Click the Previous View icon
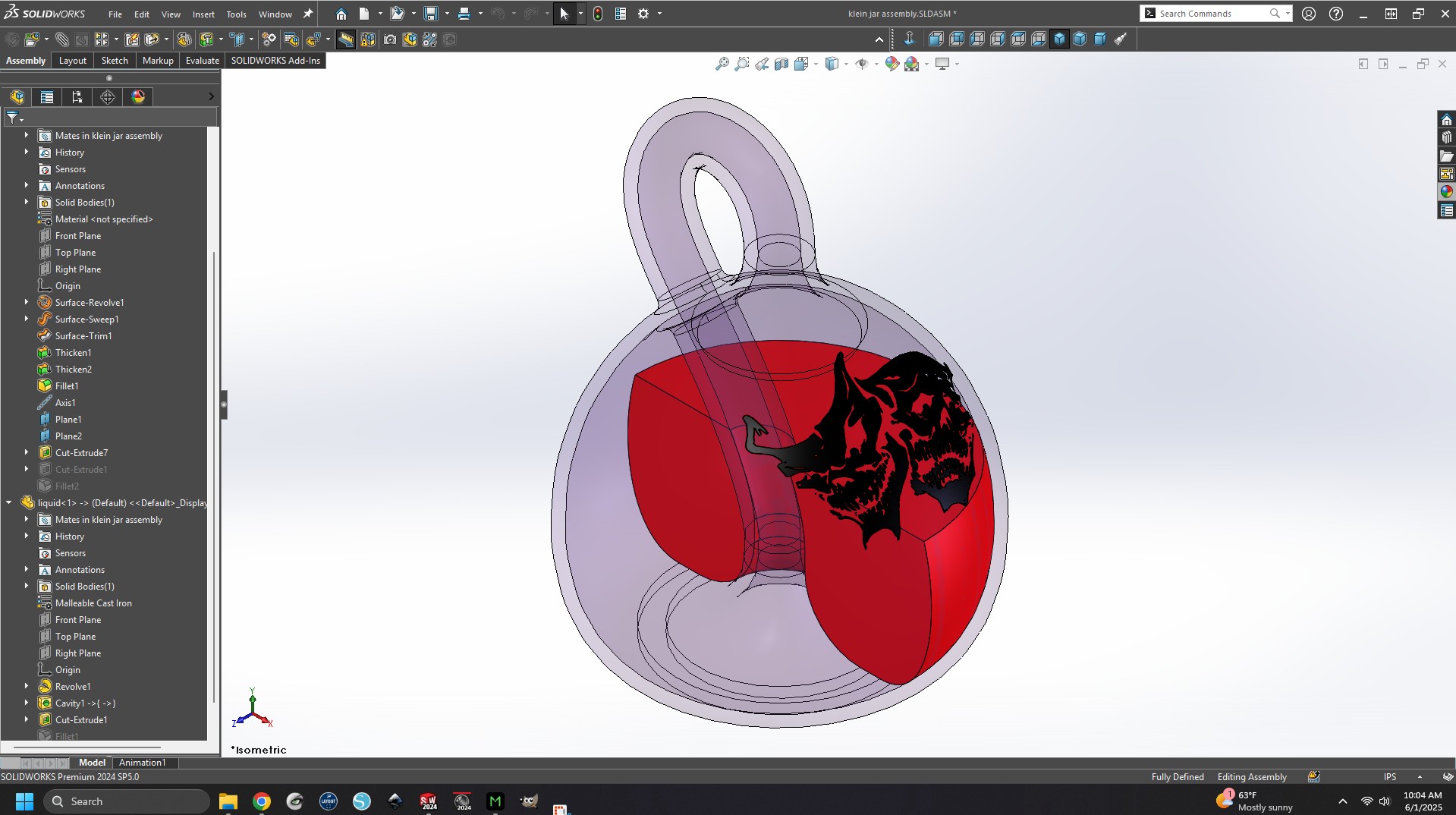This screenshot has height=815, width=1456. [762, 64]
